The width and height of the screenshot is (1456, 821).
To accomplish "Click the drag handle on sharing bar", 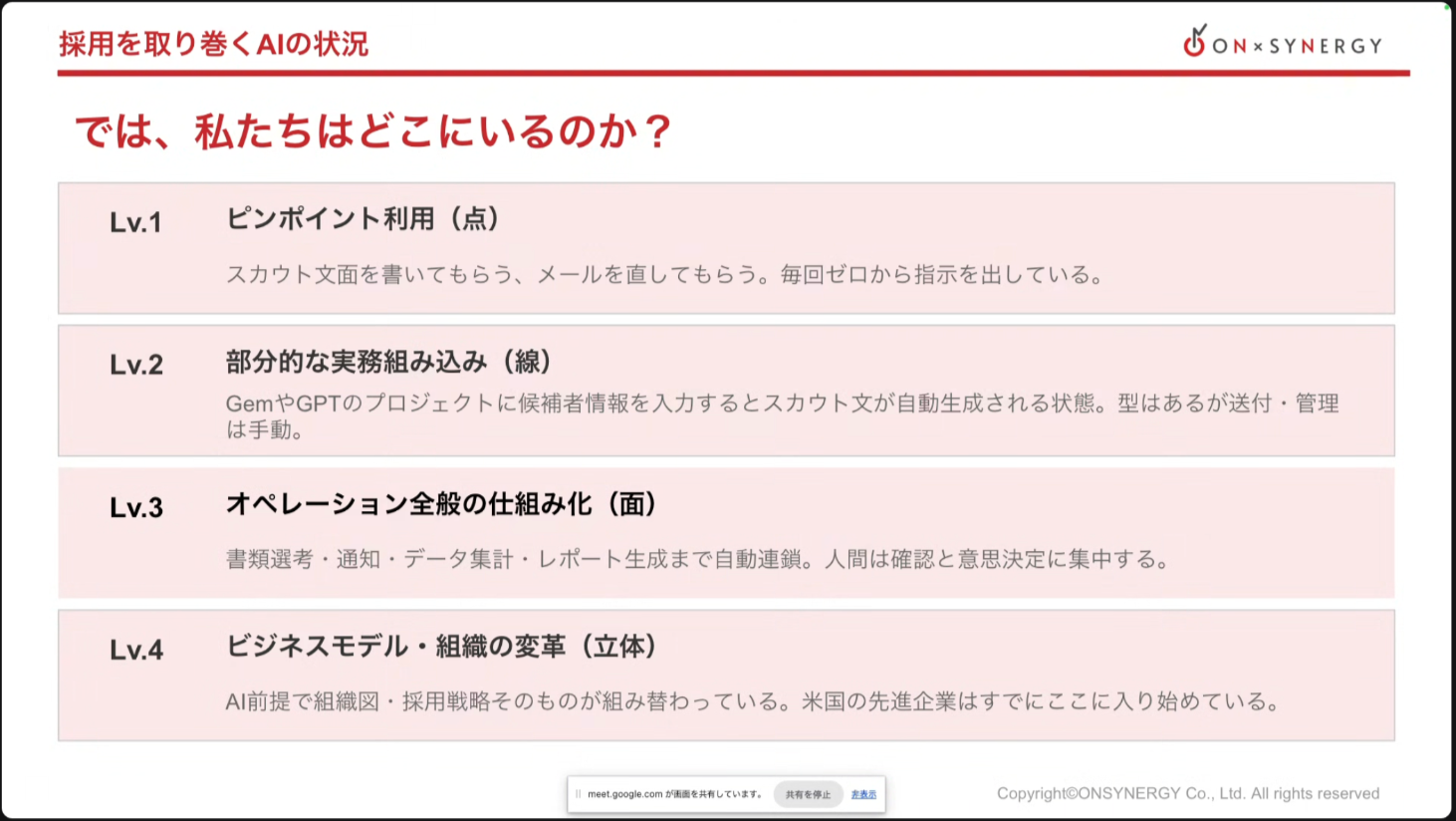I will (578, 794).
